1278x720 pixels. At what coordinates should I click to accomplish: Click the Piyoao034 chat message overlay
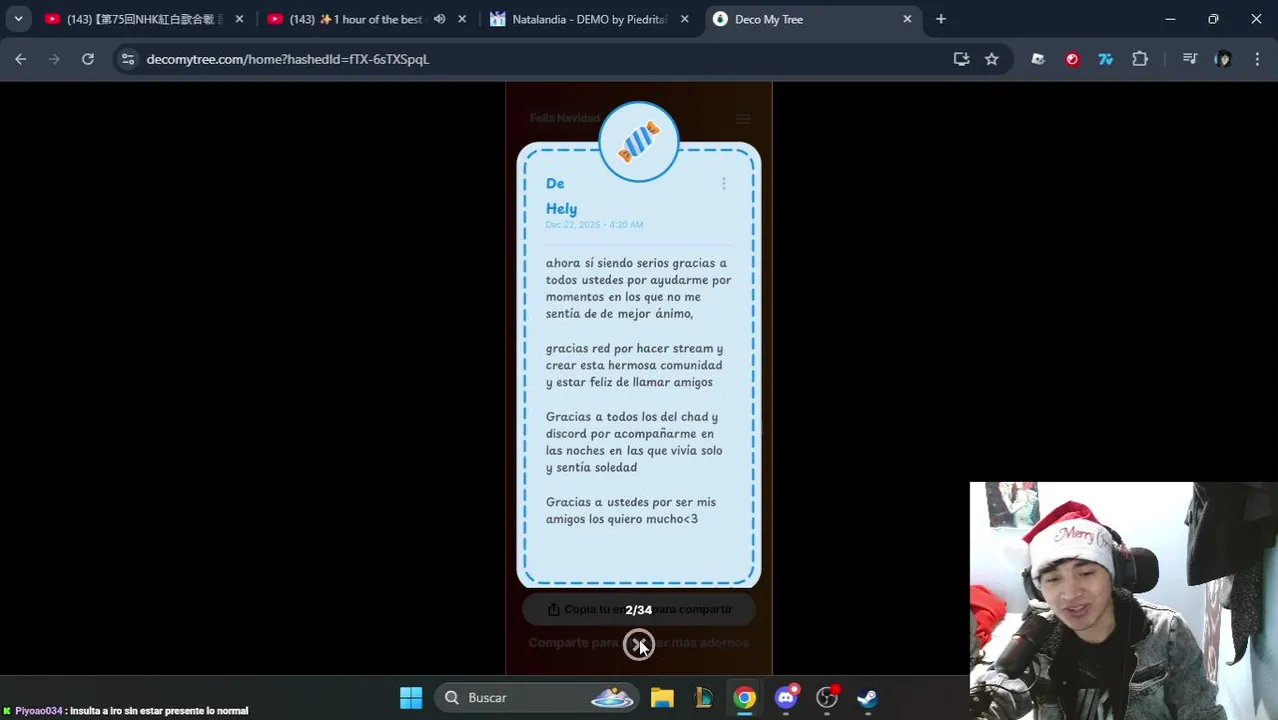(125, 711)
